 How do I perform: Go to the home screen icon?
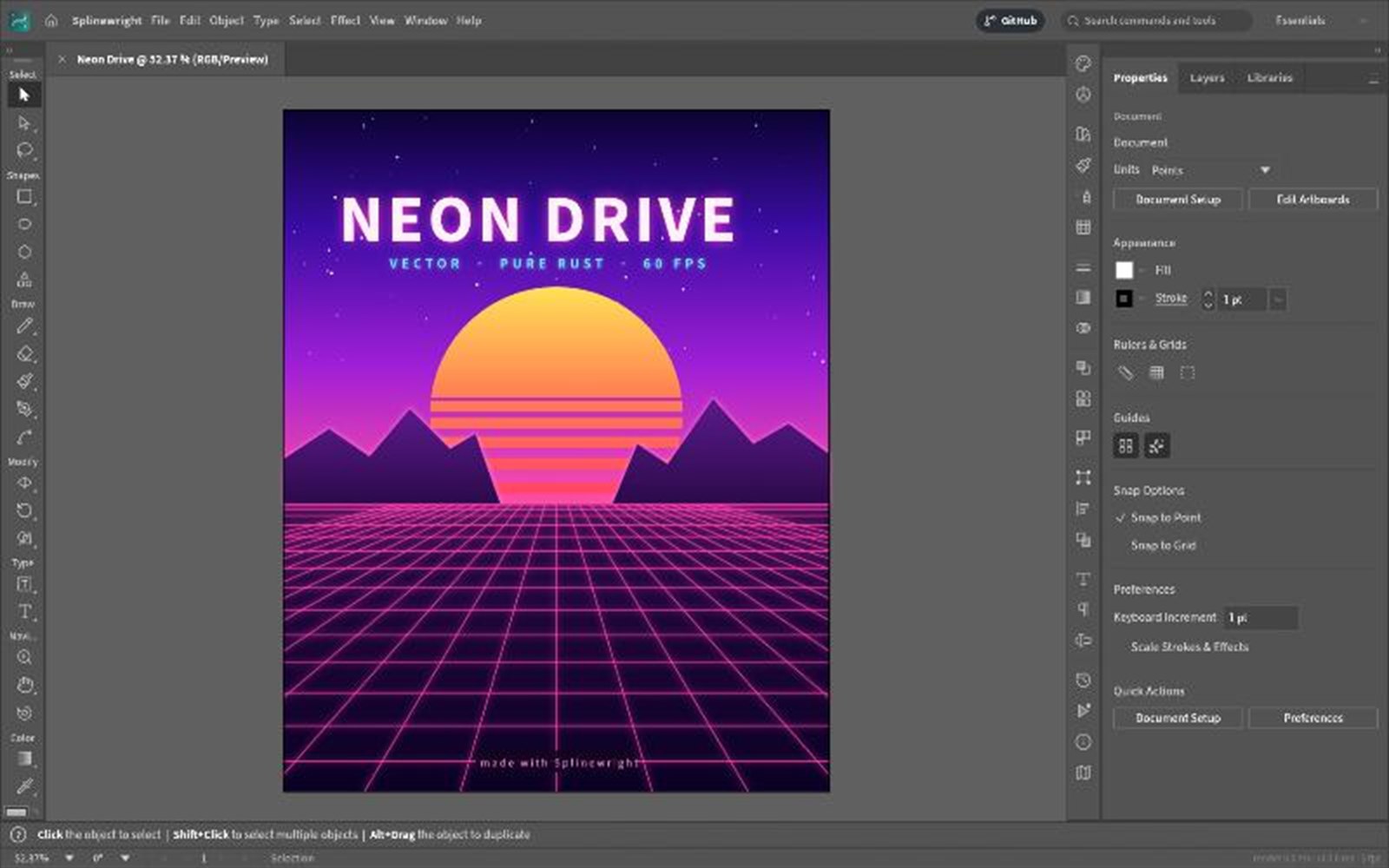click(51, 20)
